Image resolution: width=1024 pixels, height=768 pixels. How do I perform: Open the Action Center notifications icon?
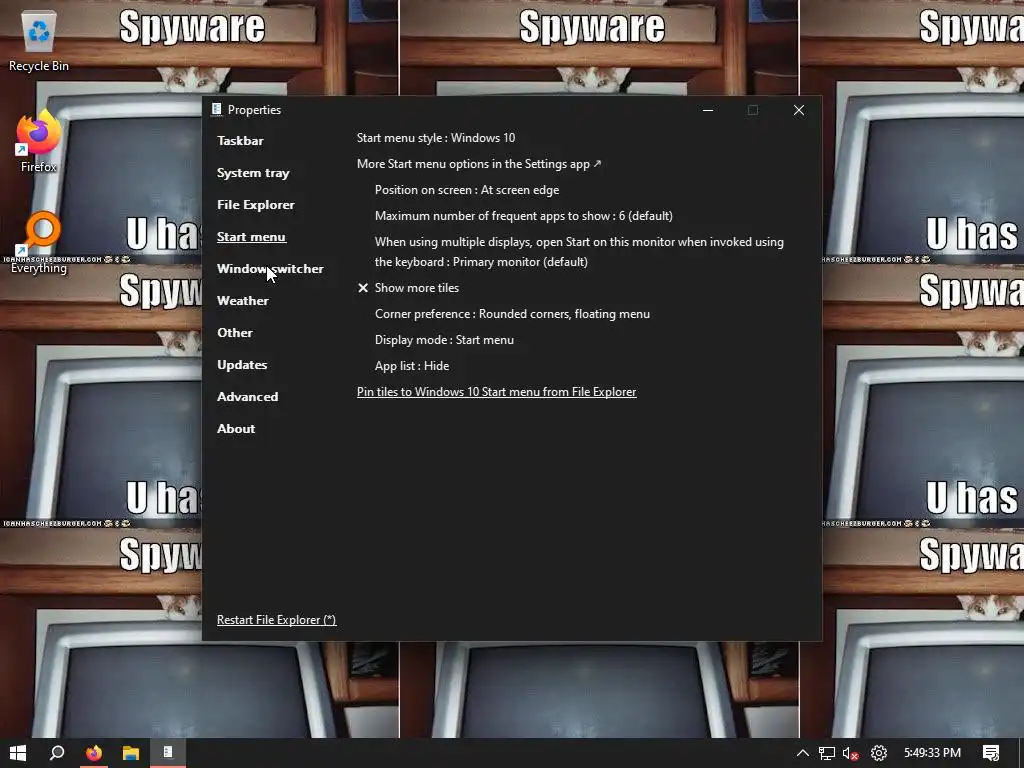[991, 753]
